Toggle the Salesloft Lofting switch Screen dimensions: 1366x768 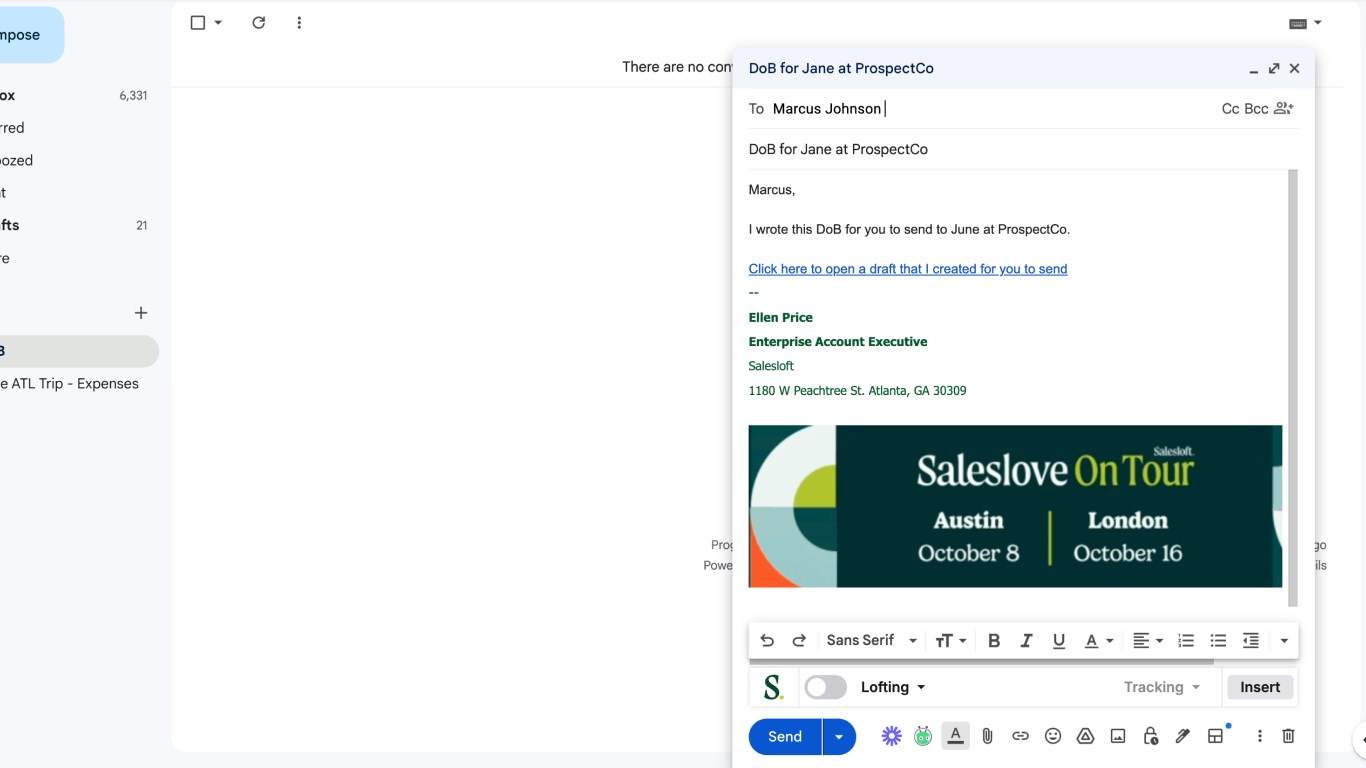coord(826,687)
